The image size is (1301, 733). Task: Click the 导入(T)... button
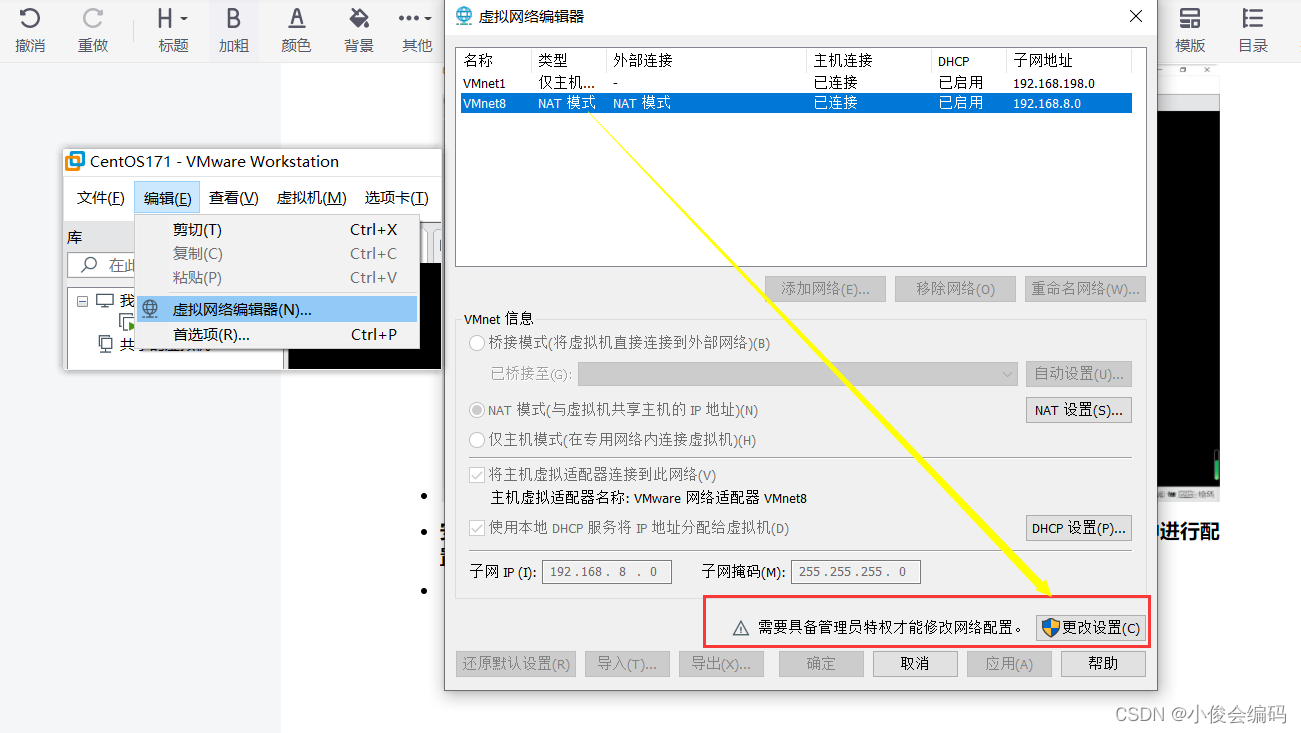point(627,664)
